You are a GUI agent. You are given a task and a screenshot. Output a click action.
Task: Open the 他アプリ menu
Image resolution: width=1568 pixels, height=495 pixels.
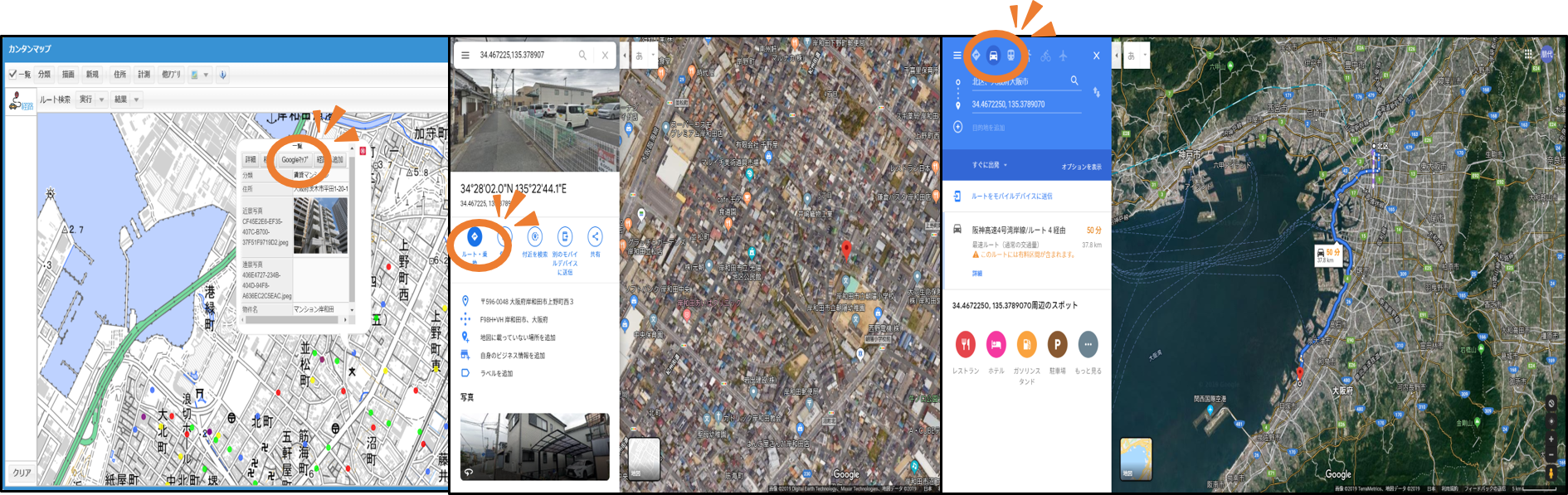pos(171,75)
